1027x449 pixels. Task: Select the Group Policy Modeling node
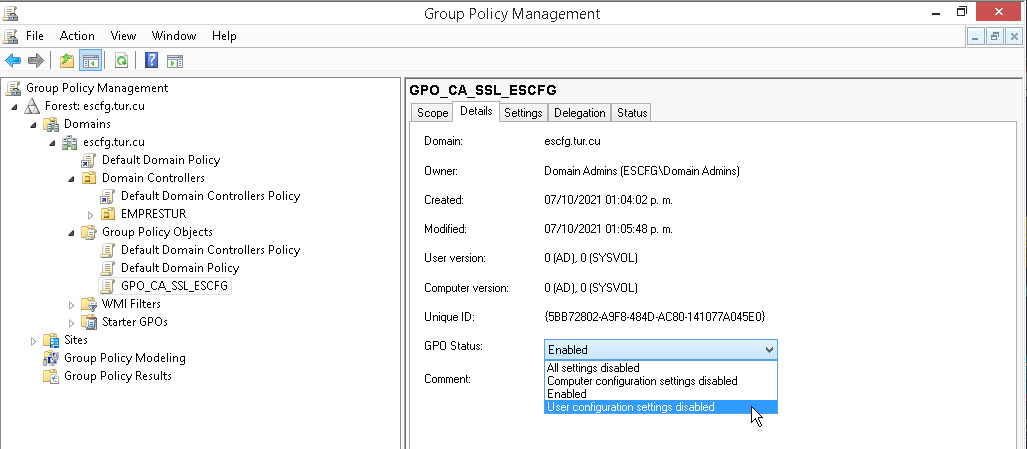tap(124, 358)
